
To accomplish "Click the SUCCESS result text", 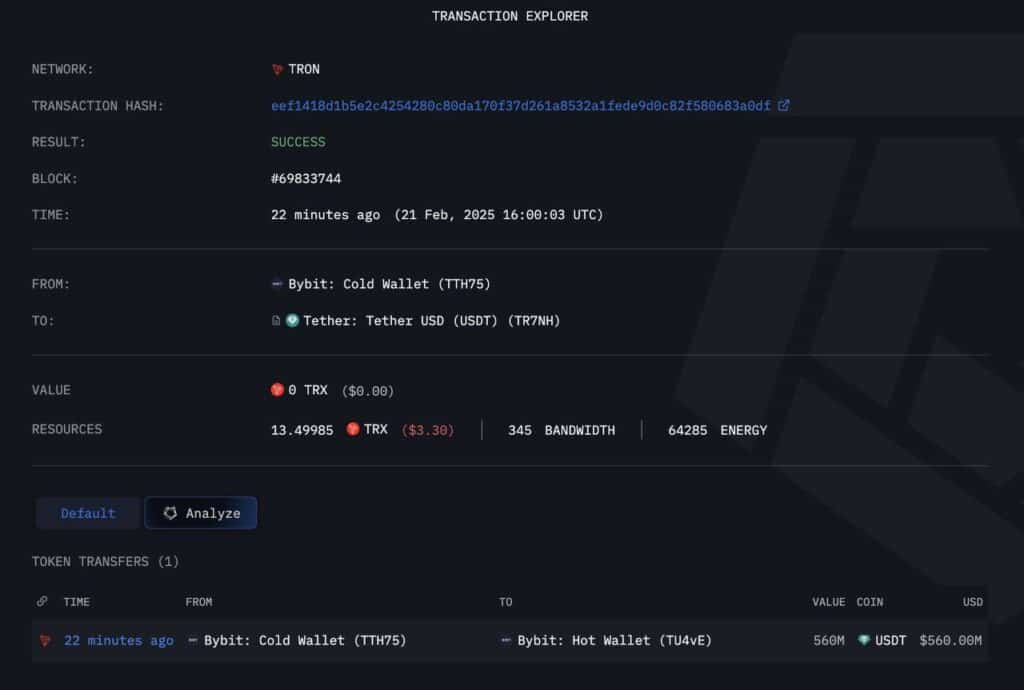I will pyautogui.click(x=298, y=142).
